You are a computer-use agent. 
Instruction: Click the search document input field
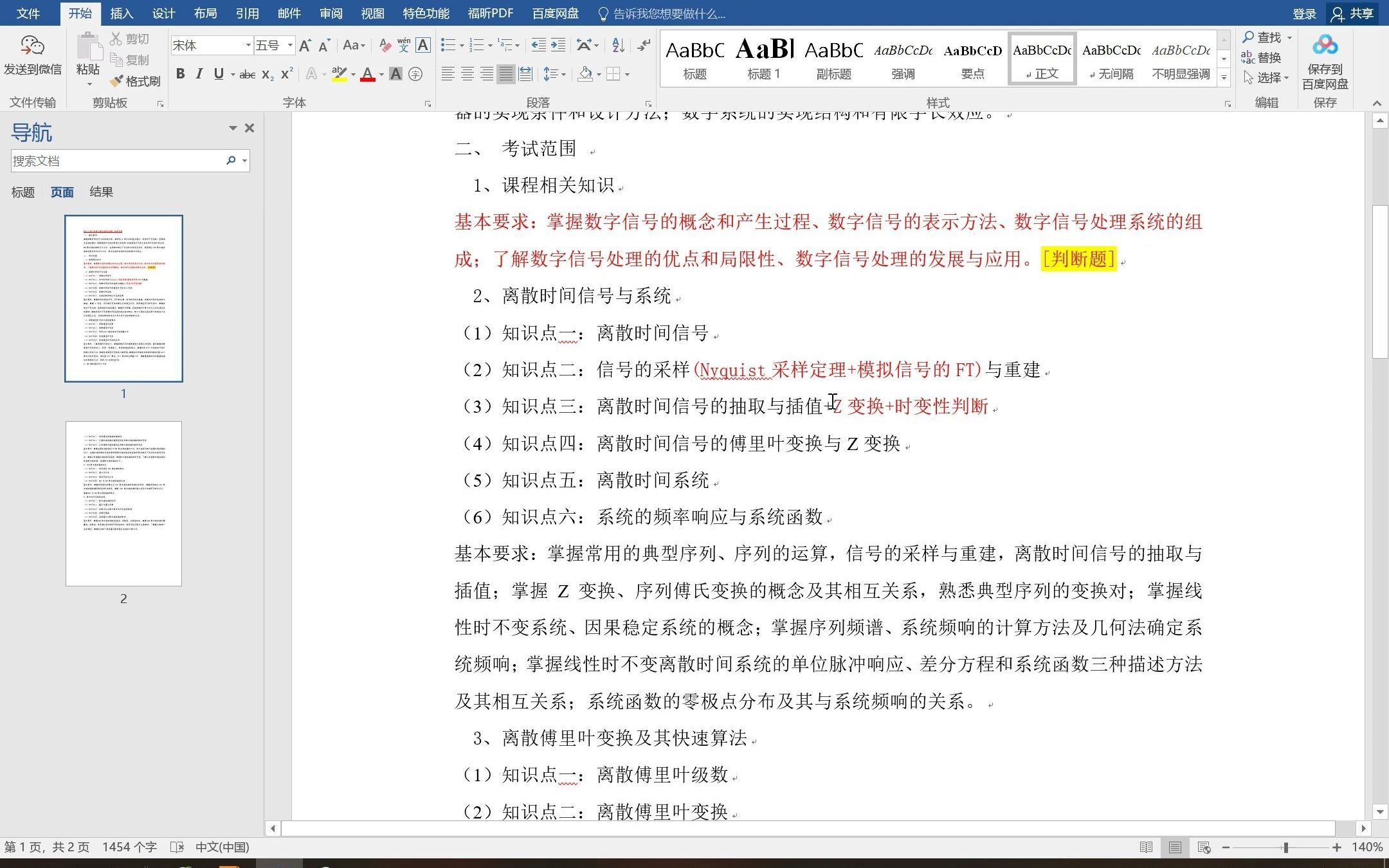click(117, 161)
